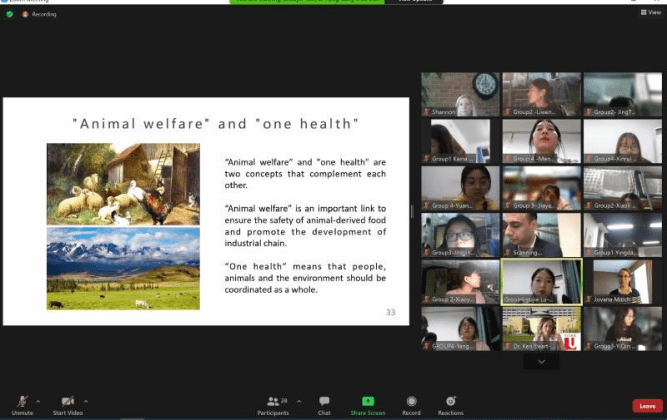Screen dimensions: 667x420
Task: Click the Unmute microphone icon
Action: click(x=22, y=402)
